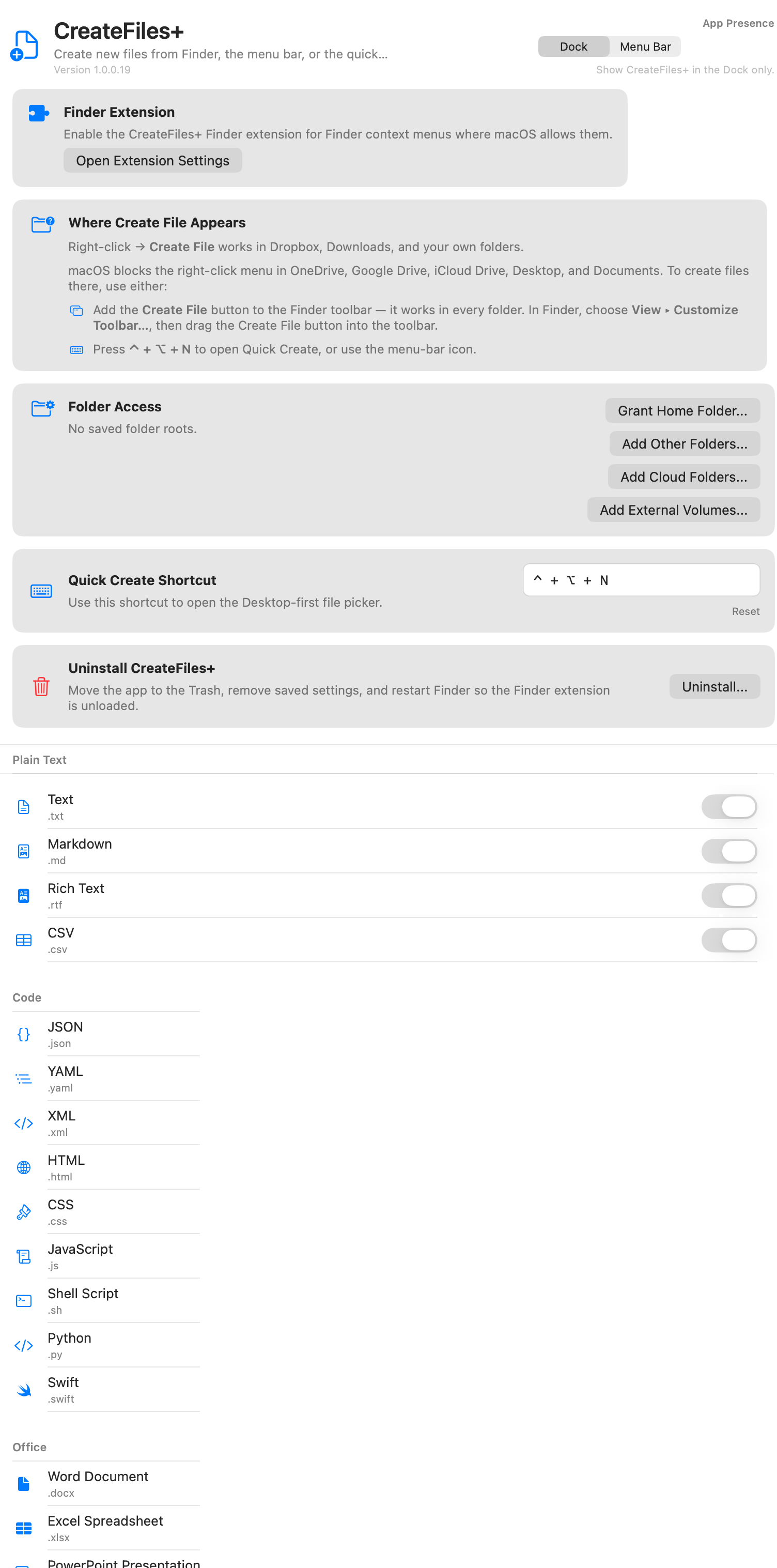
Task: Click the JavaScript scroll icon
Action: point(24,1256)
